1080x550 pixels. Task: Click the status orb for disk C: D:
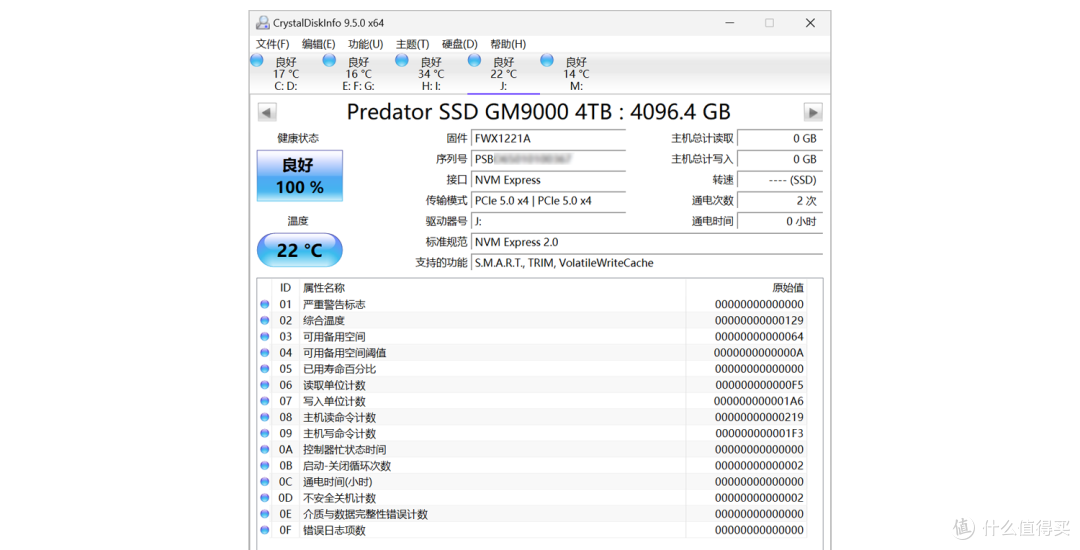click(257, 60)
